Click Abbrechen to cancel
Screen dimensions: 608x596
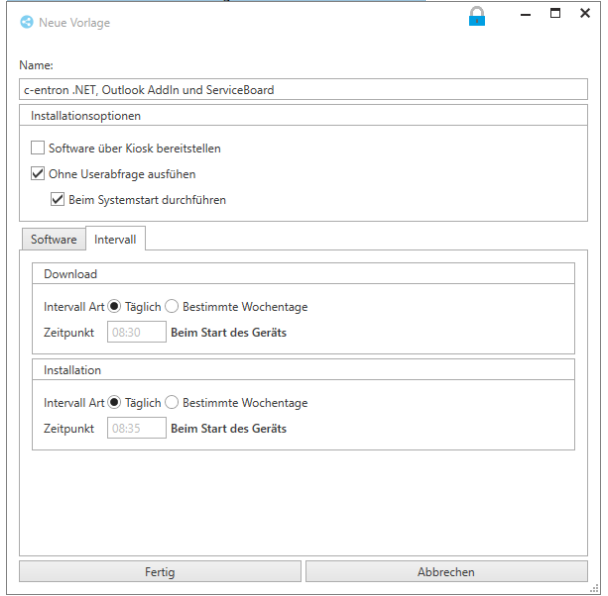point(446,572)
